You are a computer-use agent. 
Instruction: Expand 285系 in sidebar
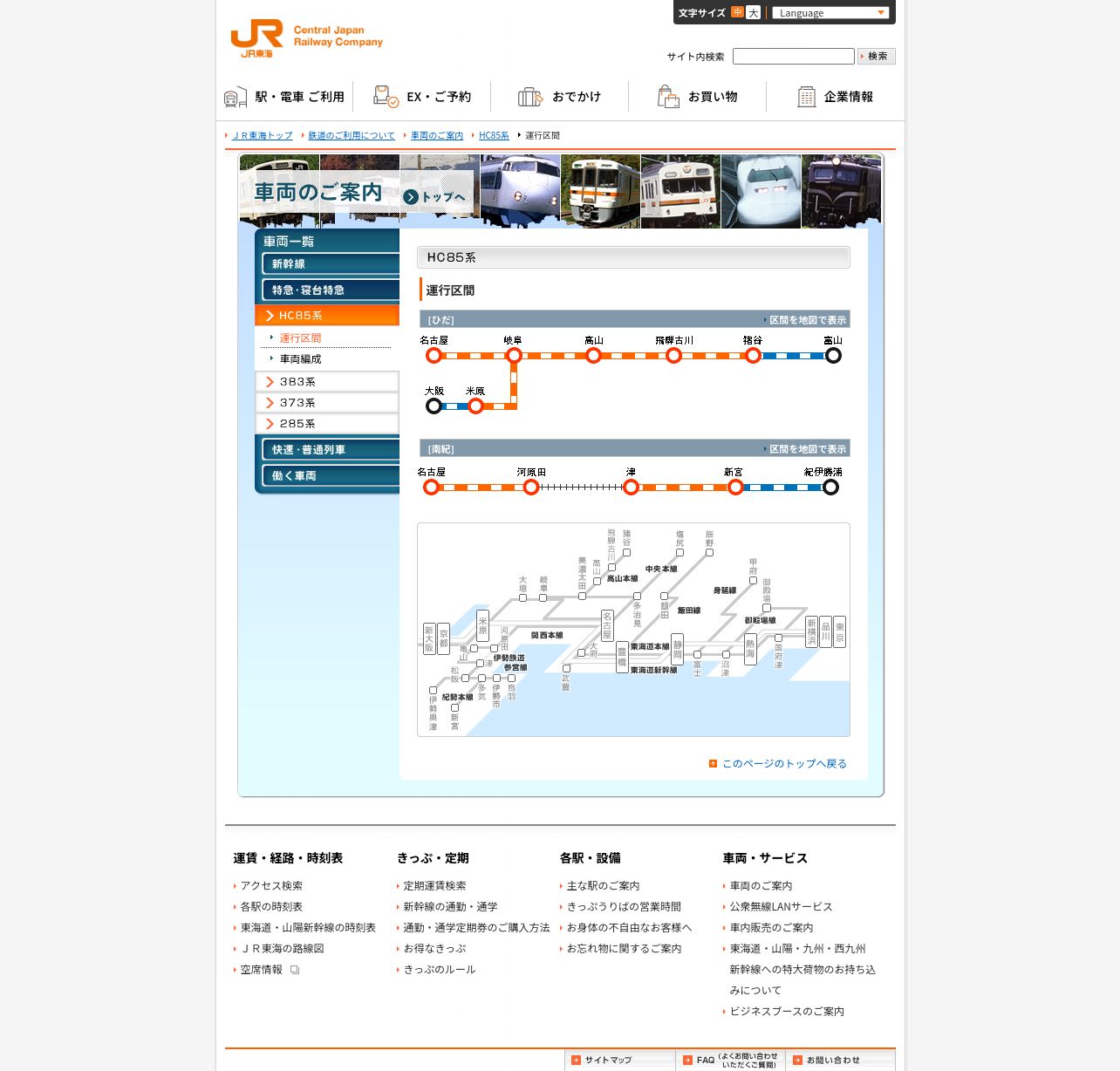(327, 424)
